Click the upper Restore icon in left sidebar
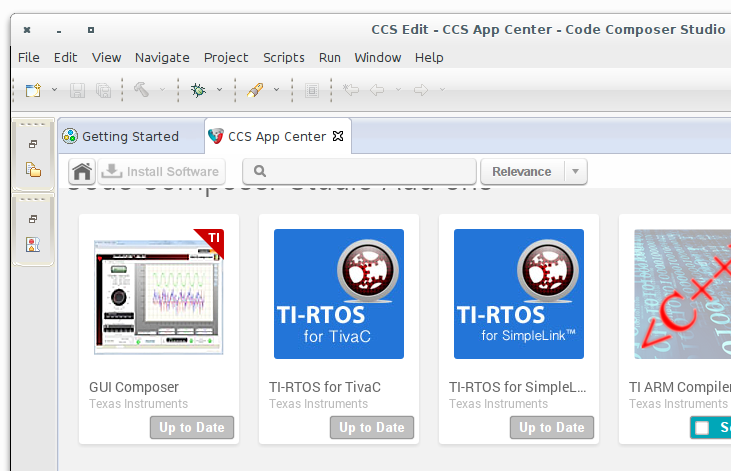This screenshot has height=471, width=731. coord(33,144)
